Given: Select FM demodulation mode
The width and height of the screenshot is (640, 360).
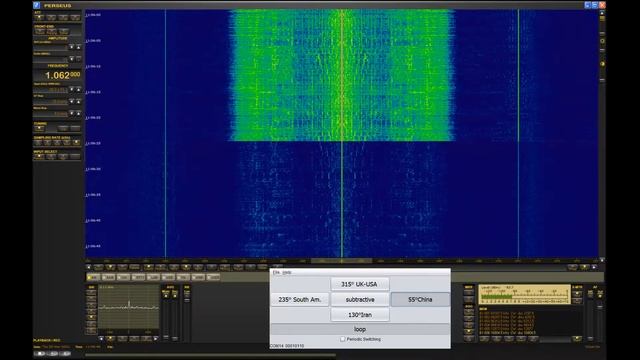Looking at the screenshot, I should tap(183, 277).
